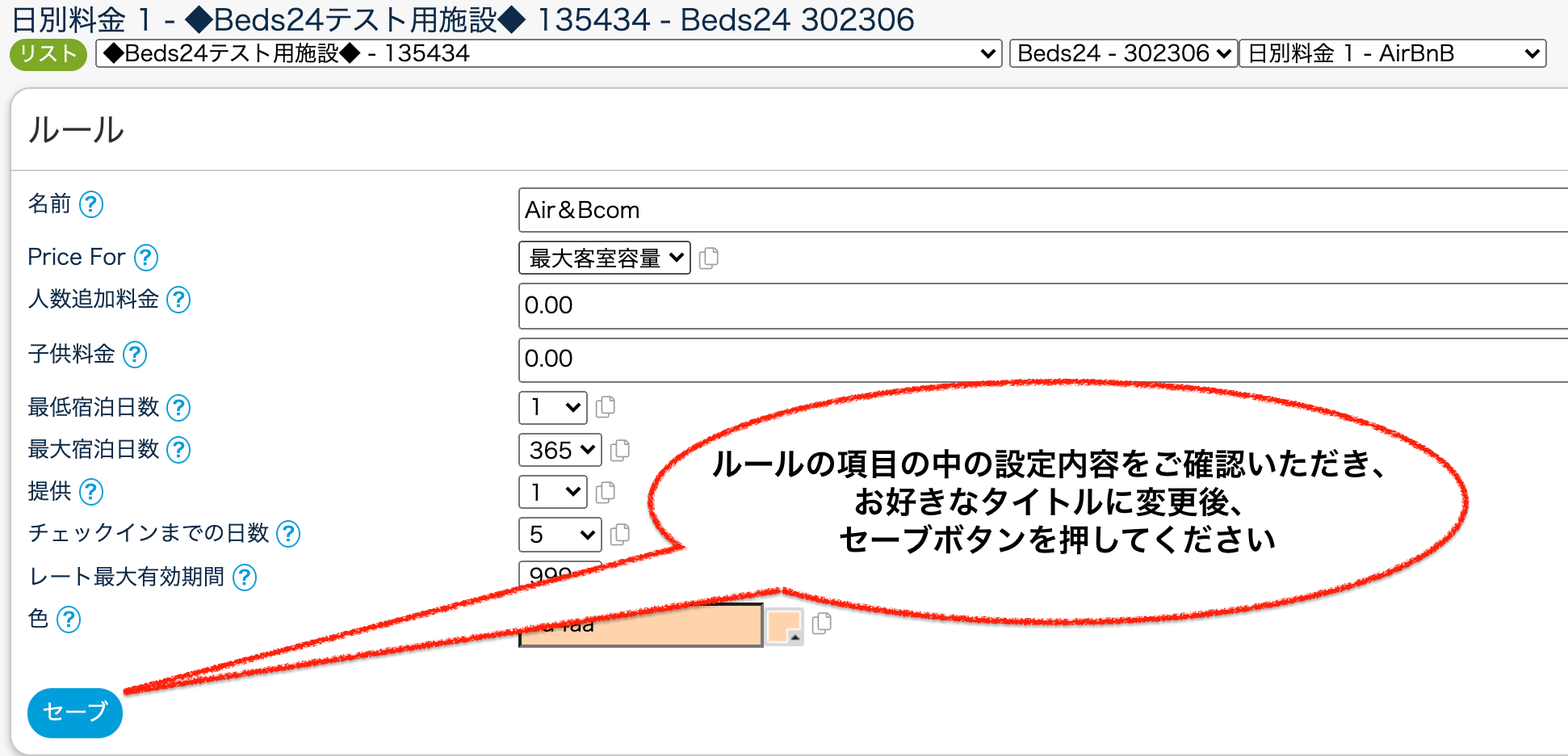The image size is (1568, 756).
Task: Open help for 人数追加料金
Action: (x=178, y=300)
